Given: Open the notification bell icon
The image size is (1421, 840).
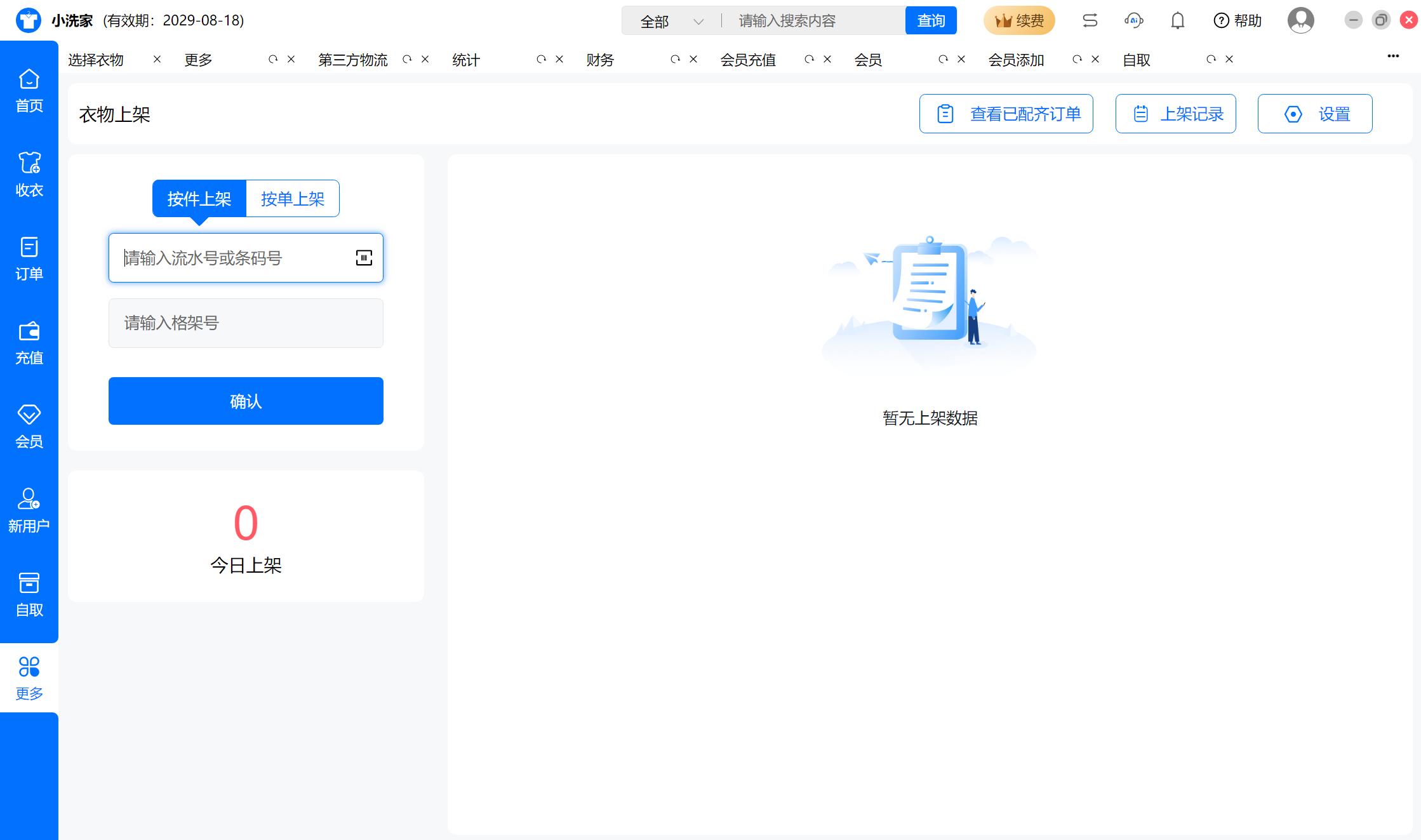Looking at the screenshot, I should [x=1177, y=21].
